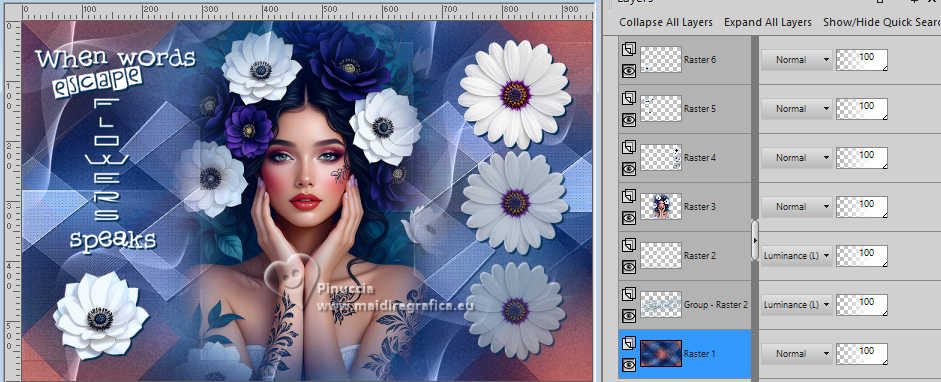Hide the Raster 6 layer with its eye
Image resolution: width=941 pixels, height=382 pixels.
[628, 71]
